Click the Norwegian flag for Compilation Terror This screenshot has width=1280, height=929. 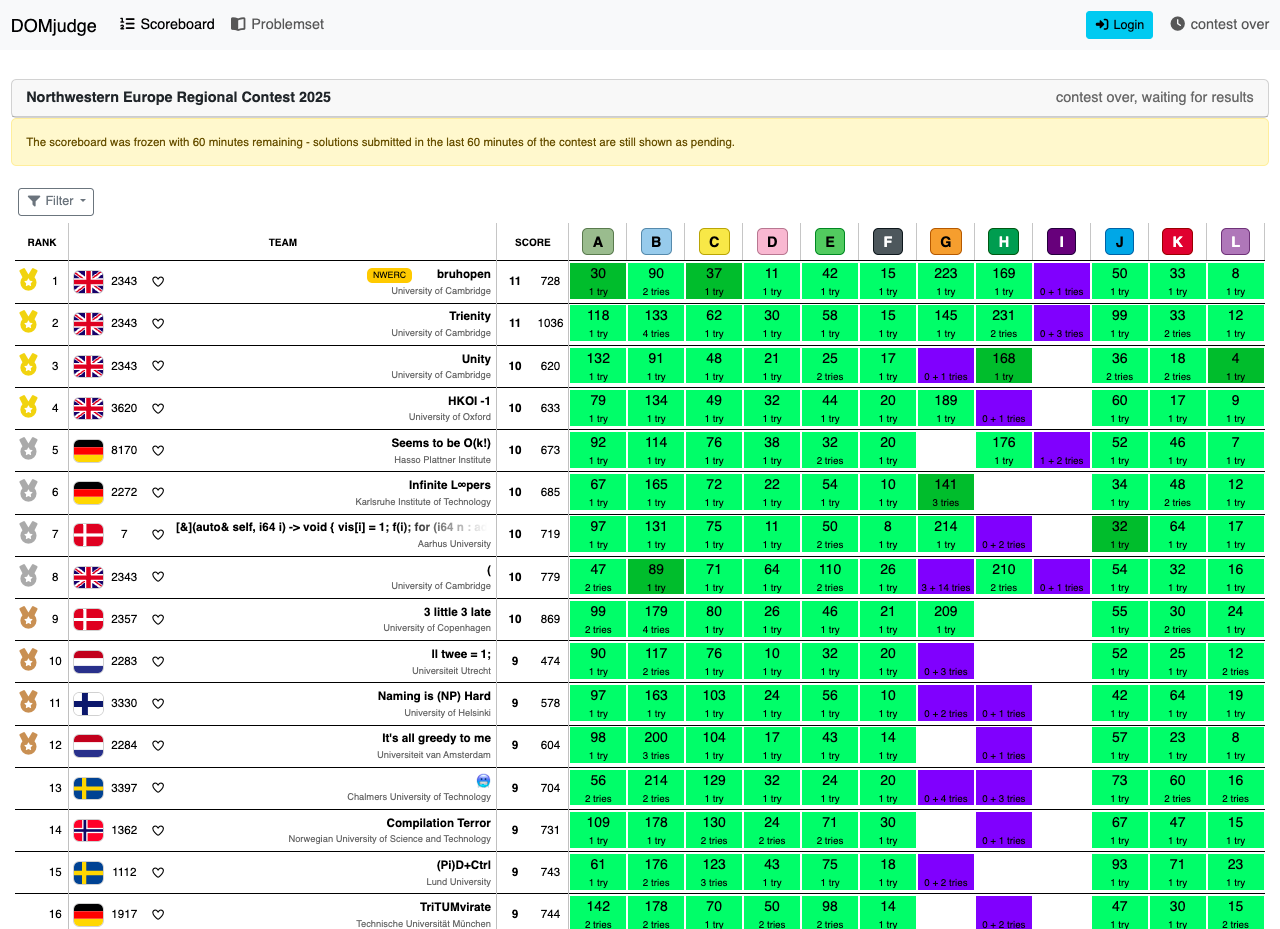[x=89, y=830]
